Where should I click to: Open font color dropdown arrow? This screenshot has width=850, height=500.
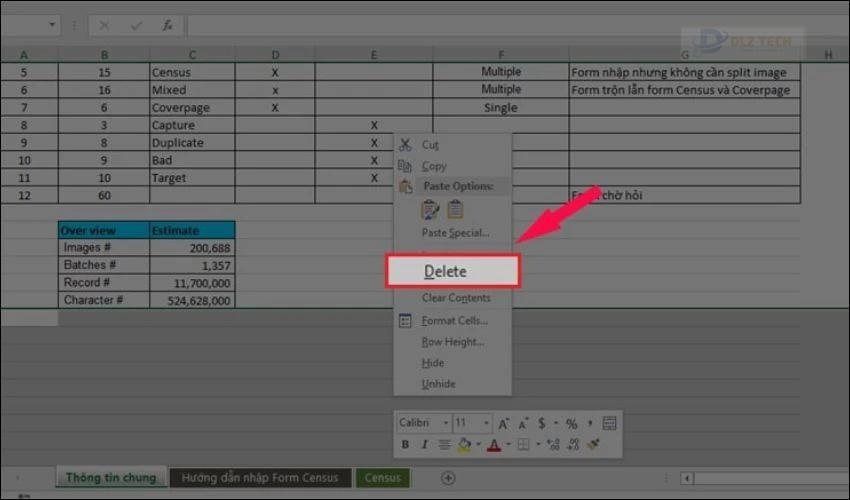508,445
